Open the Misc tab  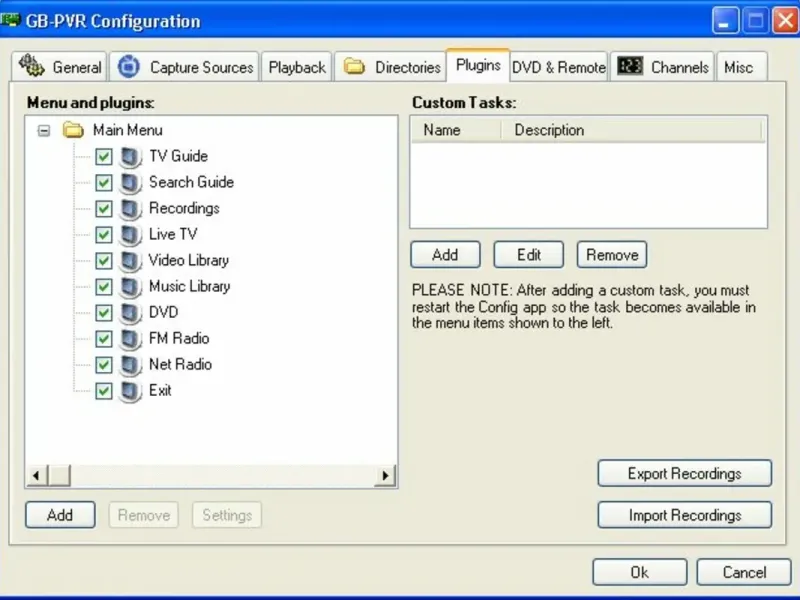(741, 67)
